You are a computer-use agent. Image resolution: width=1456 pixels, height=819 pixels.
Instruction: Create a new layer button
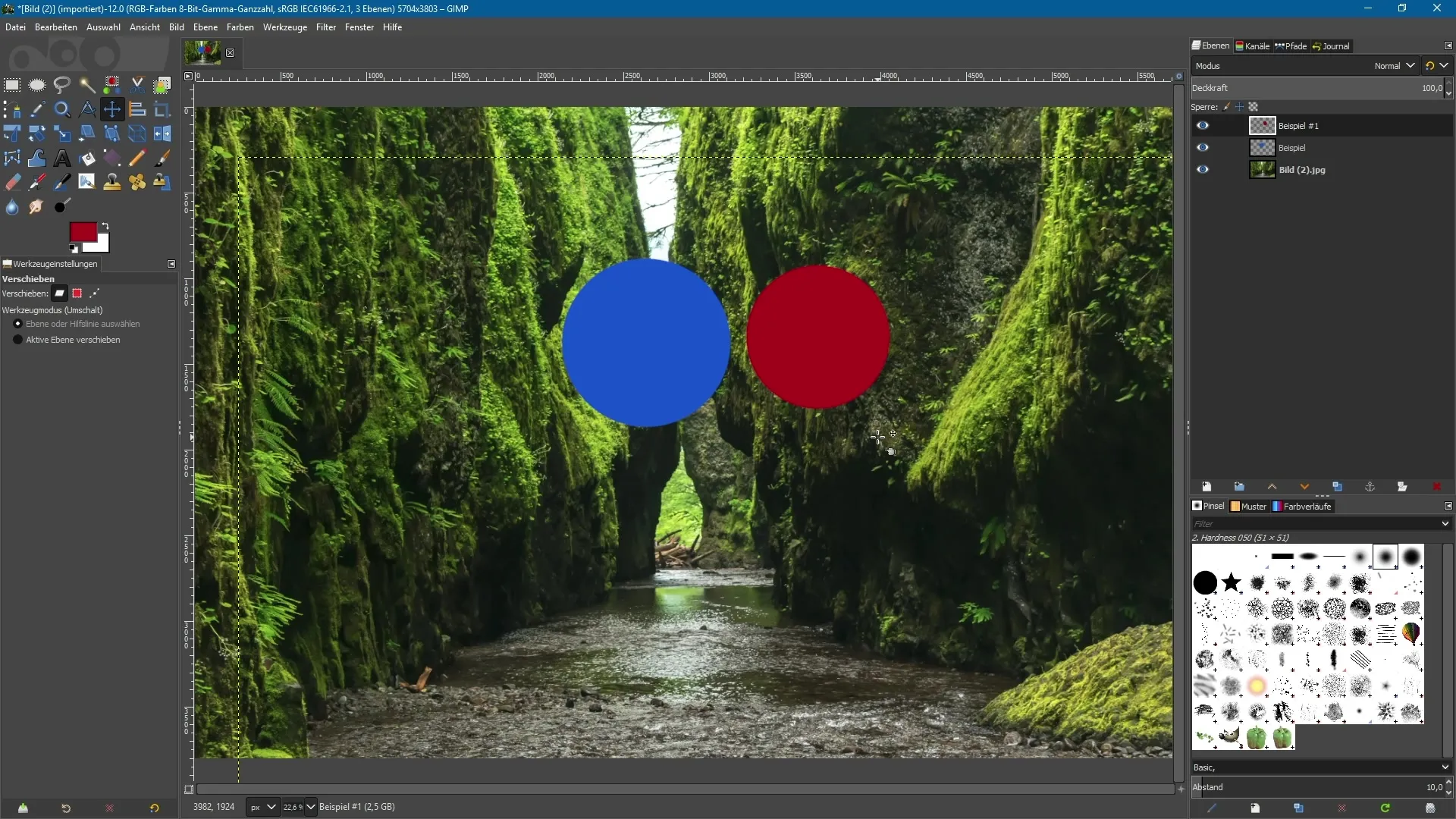point(1207,487)
